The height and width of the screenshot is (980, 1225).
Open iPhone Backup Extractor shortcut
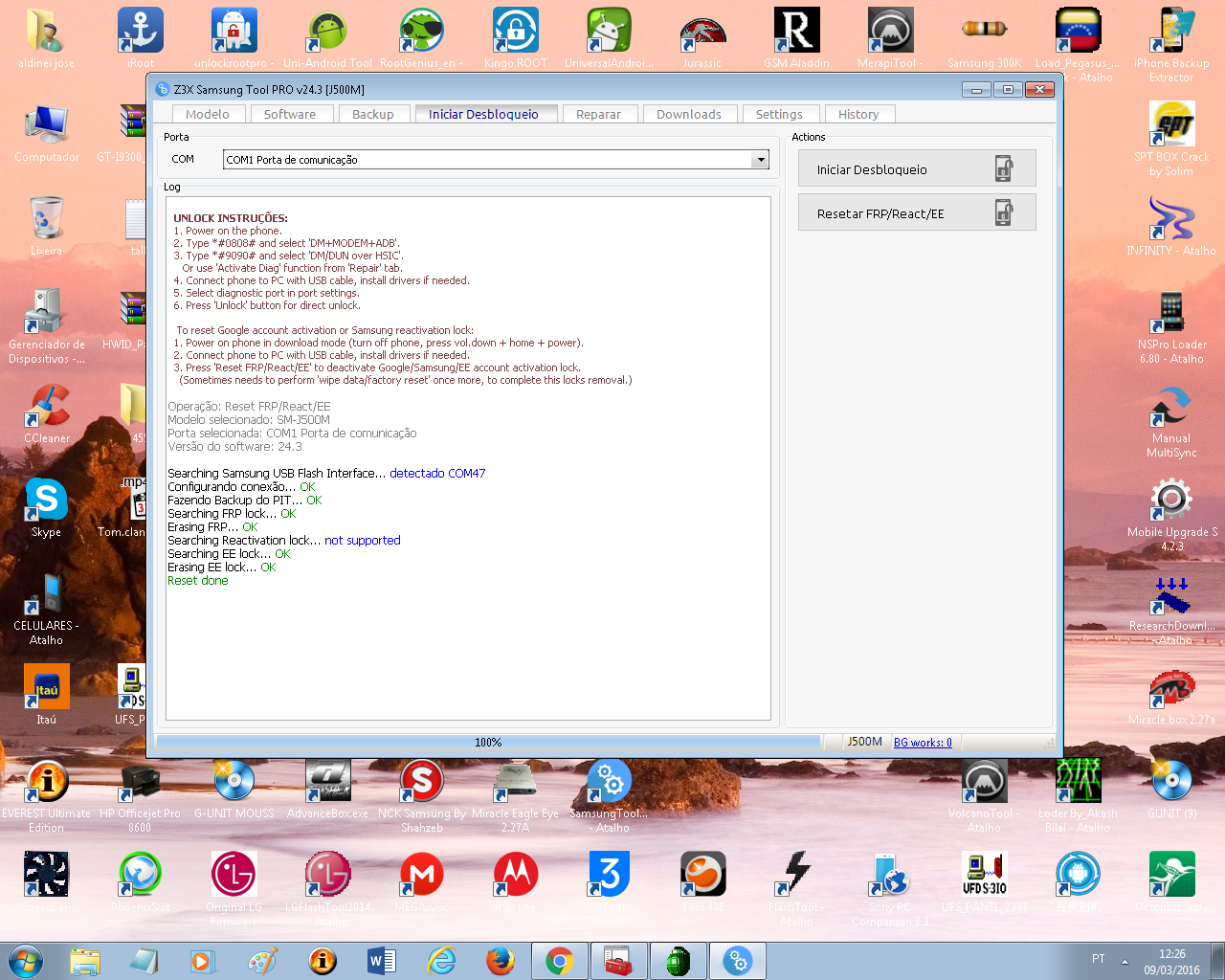pyautogui.click(x=1171, y=45)
